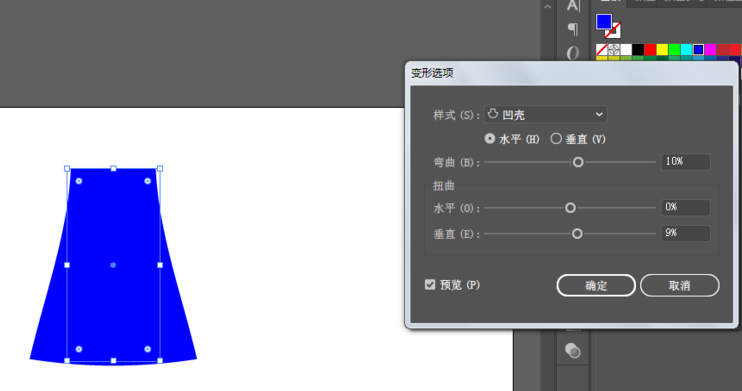Open the Paragraph panel icon
The height and width of the screenshot is (391, 742).
coord(573,29)
